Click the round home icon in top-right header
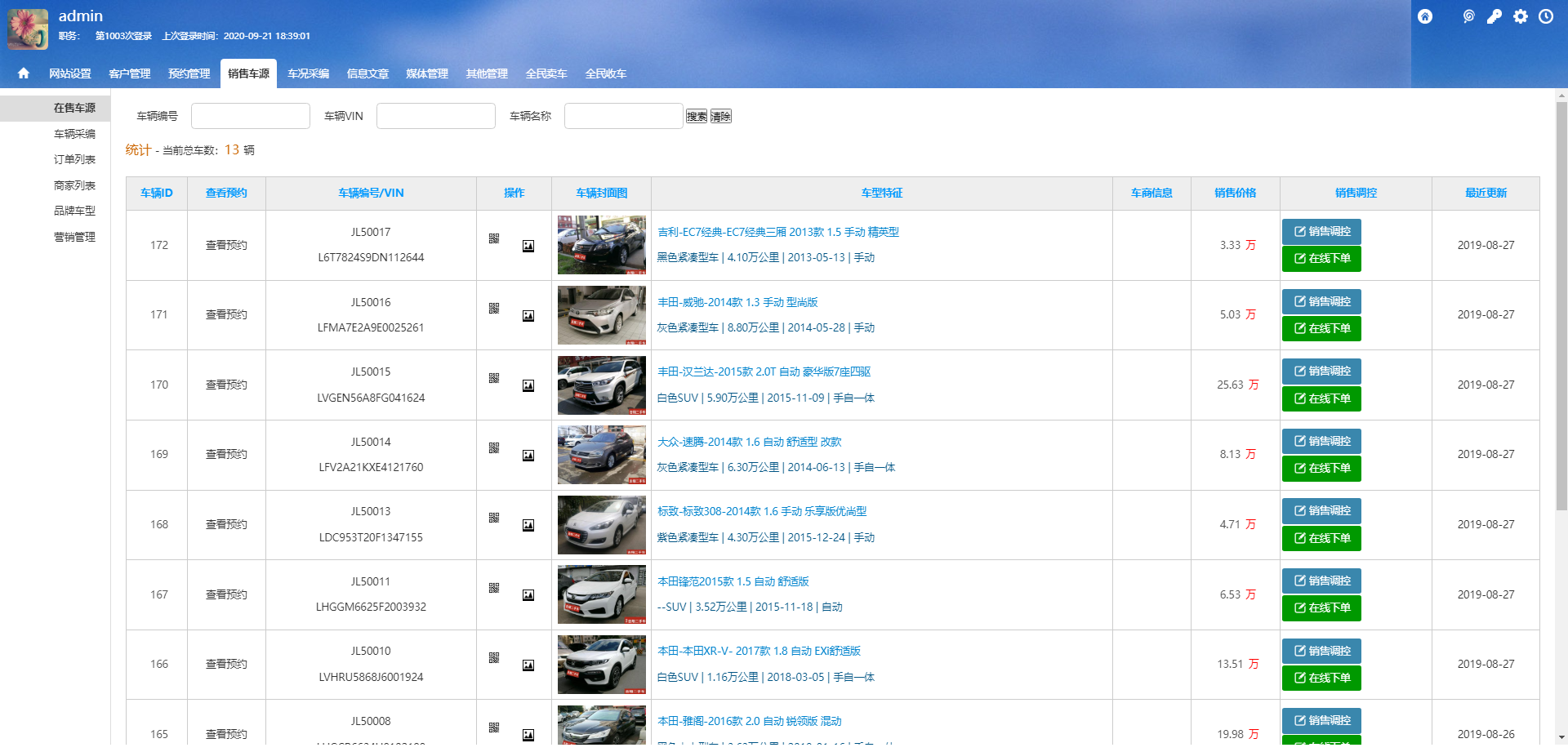Image resolution: width=1568 pixels, height=752 pixels. (x=1425, y=16)
